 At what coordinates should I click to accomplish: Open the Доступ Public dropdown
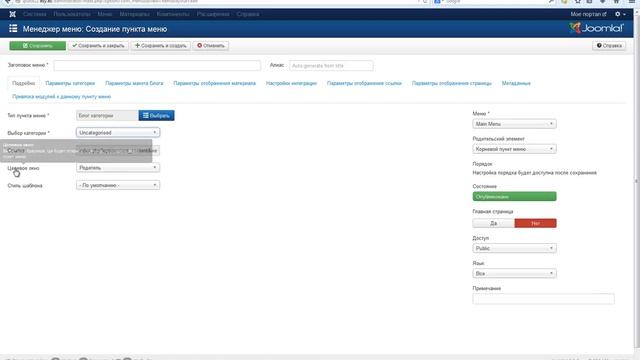pyautogui.click(x=514, y=248)
